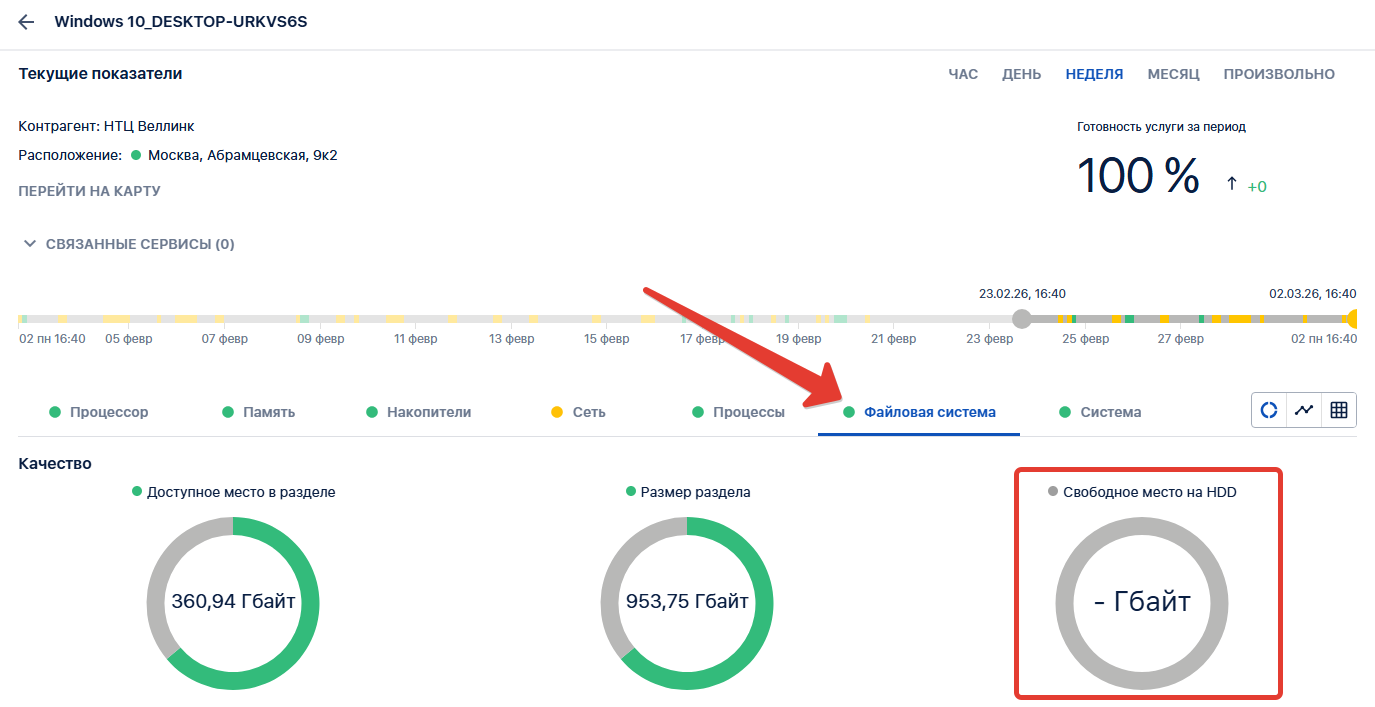Click the yellow timeline end handle
The image size is (1375, 707).
(1354, 319)
